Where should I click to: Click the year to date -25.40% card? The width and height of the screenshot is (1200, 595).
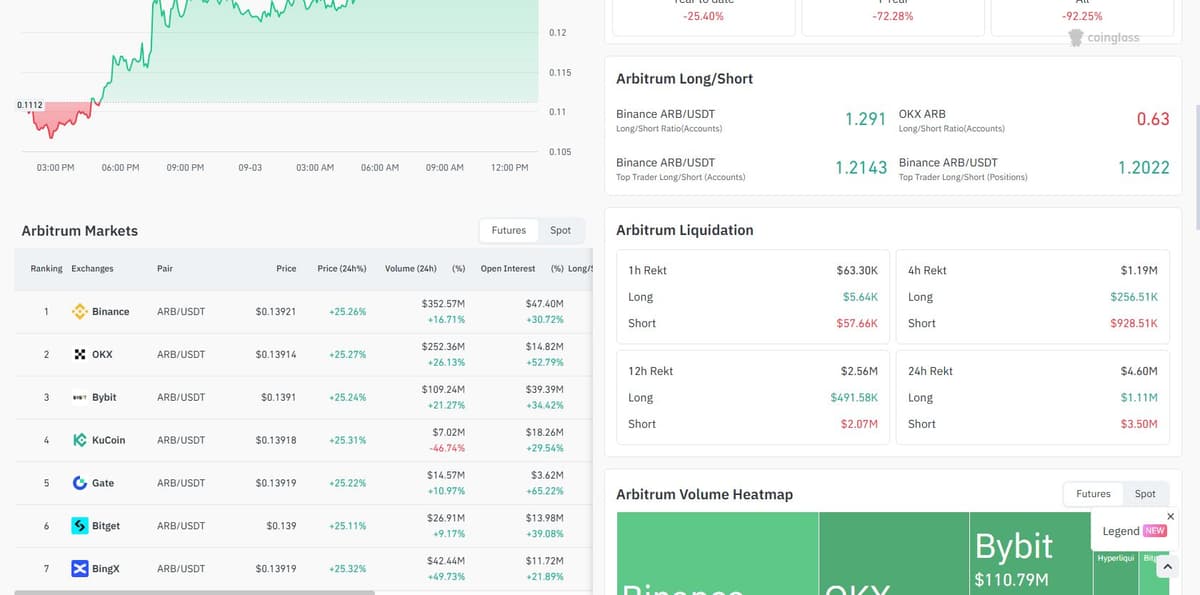click(704, 16)
